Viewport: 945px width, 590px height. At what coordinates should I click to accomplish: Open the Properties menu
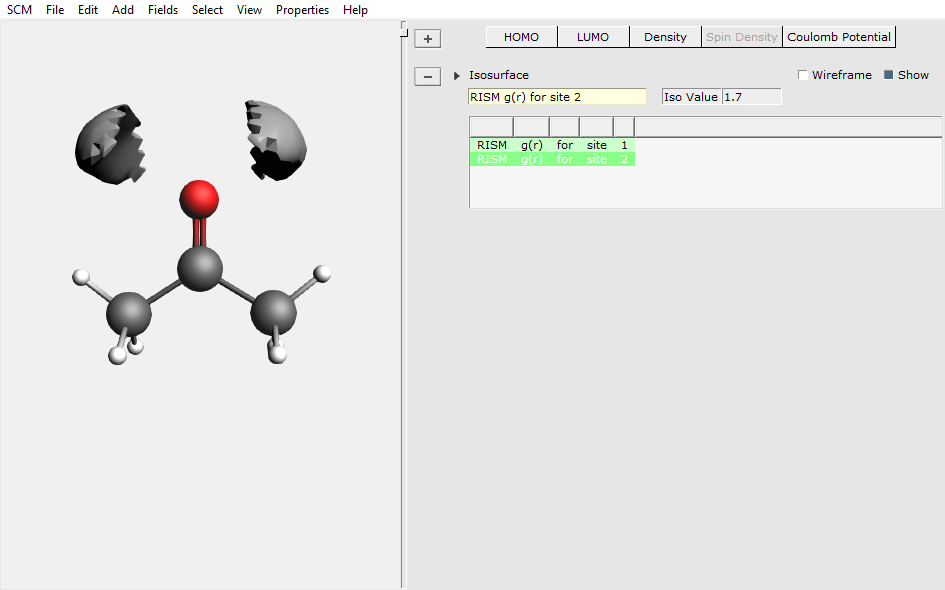[302, 10]
